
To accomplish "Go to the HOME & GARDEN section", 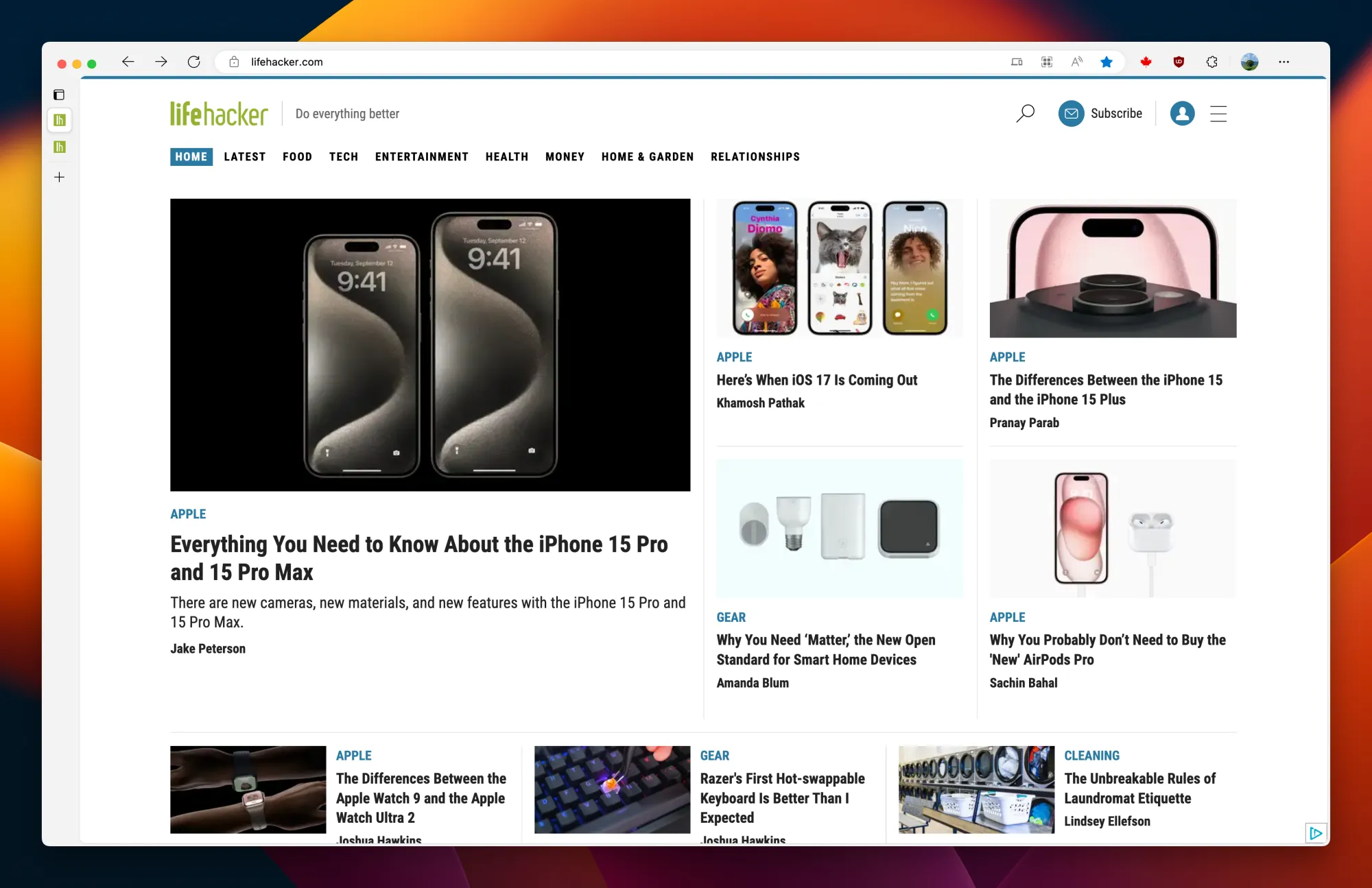I will (647, 157).
